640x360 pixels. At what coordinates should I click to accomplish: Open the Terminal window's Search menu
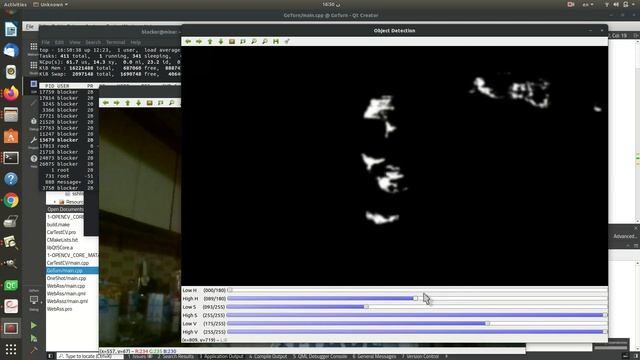(x=93, y=42)
